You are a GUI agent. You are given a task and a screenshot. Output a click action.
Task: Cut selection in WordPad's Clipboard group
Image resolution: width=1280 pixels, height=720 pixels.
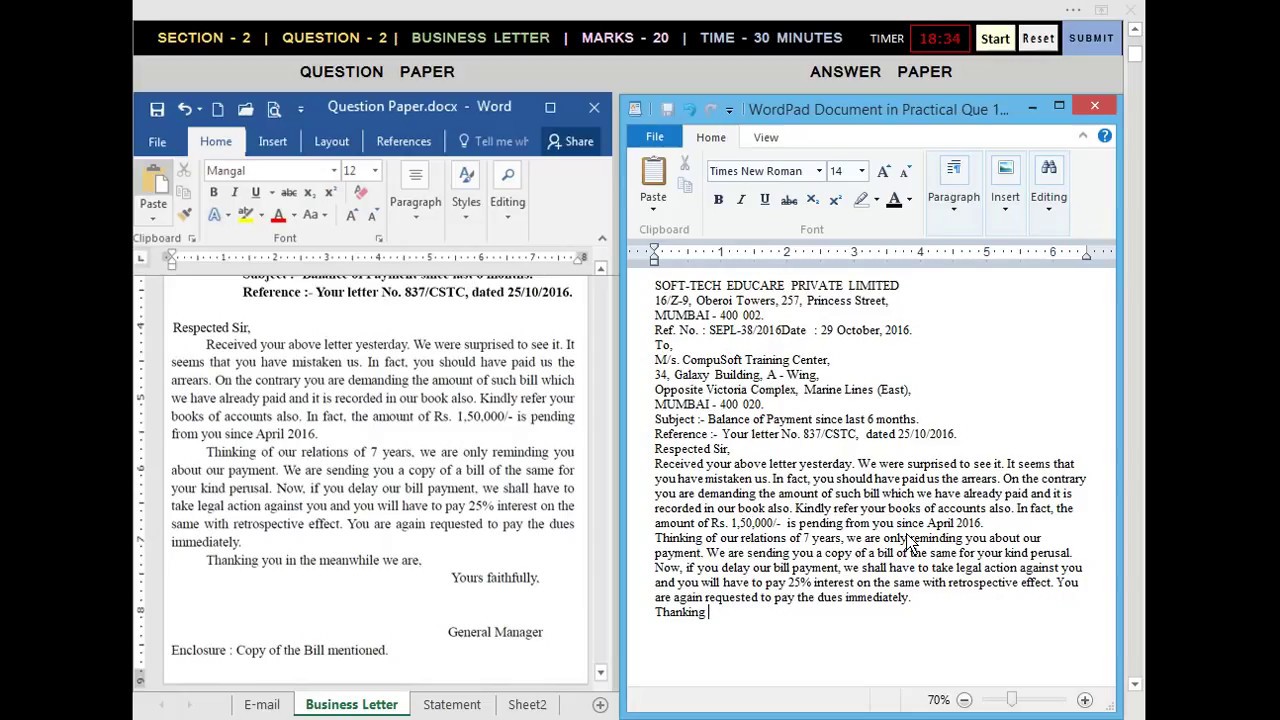(x=685, y=163)
